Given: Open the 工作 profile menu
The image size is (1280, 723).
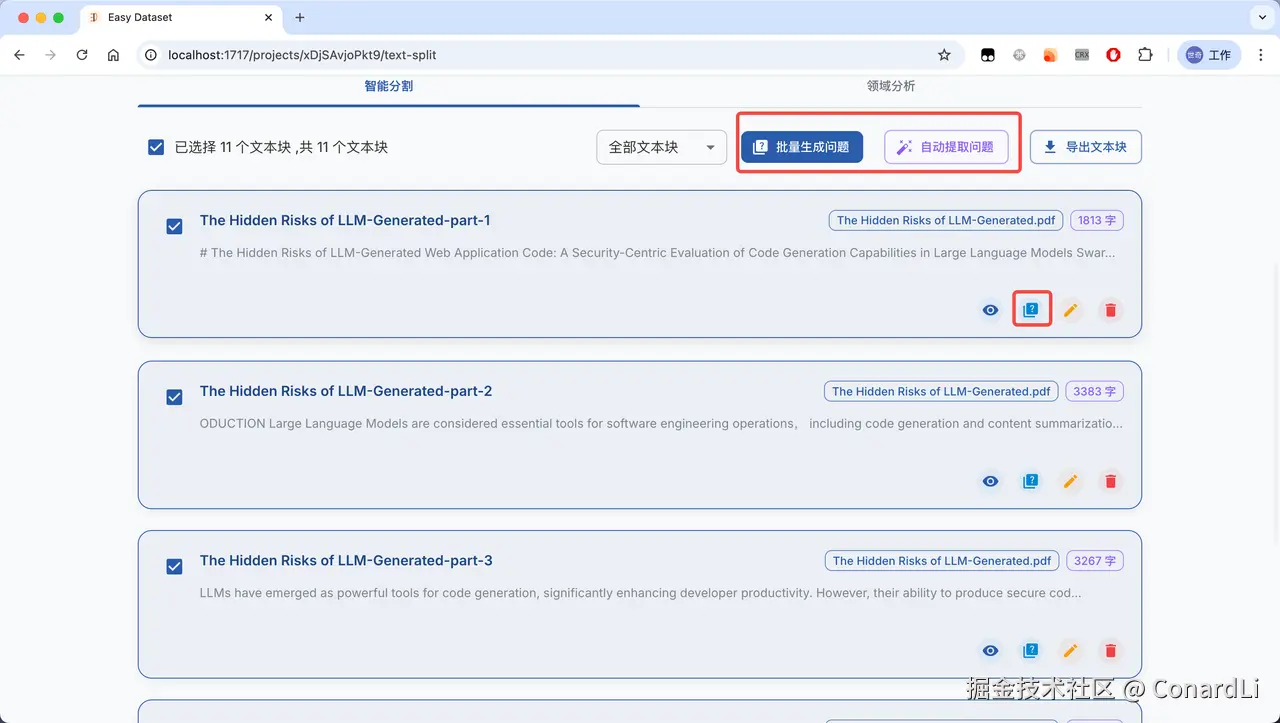Looking at the screenshot, I should (x=1209, y=55).
